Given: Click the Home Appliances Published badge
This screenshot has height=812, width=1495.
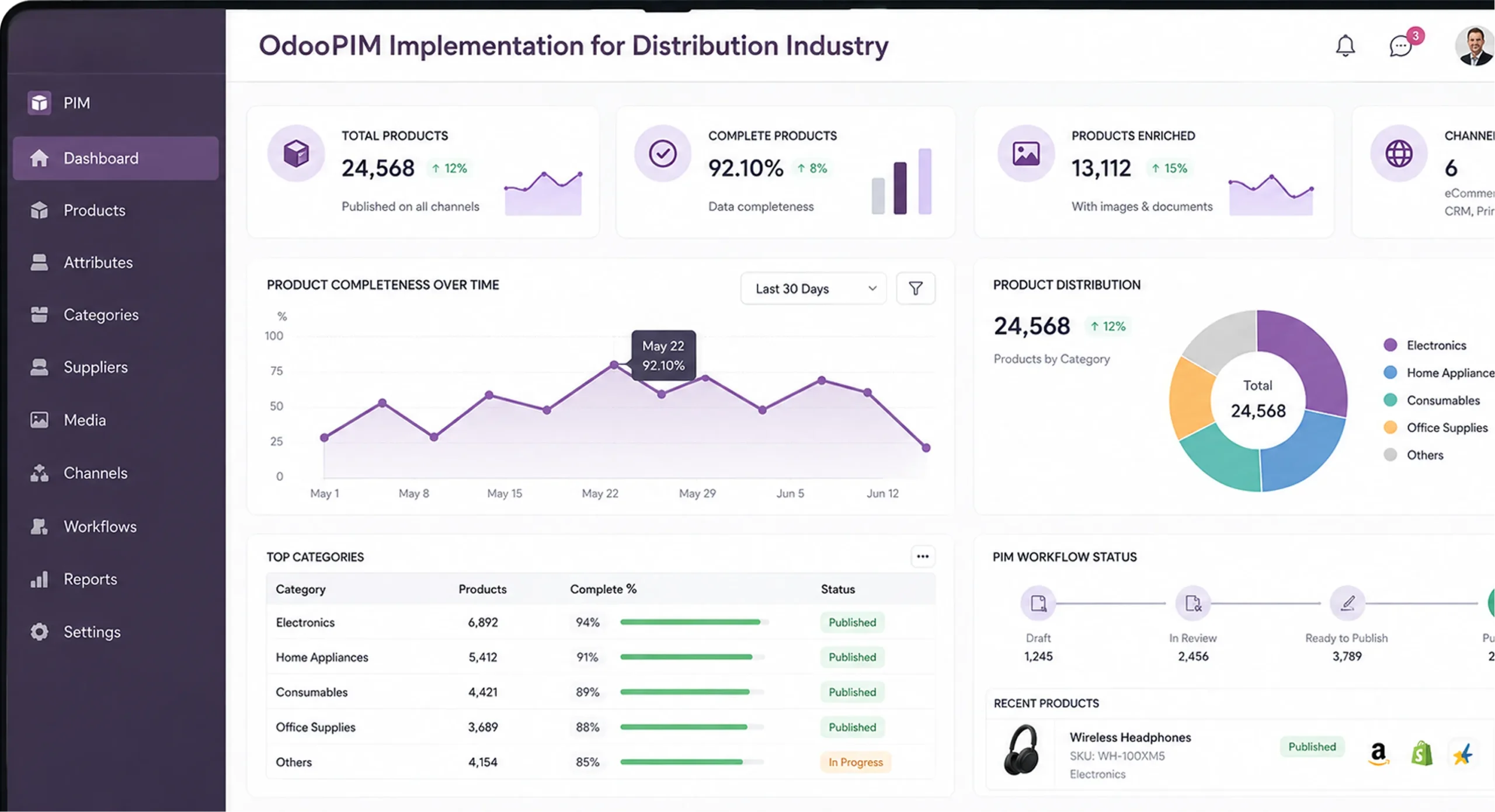Looking at the screenshot, I should [x=852, y=657].
